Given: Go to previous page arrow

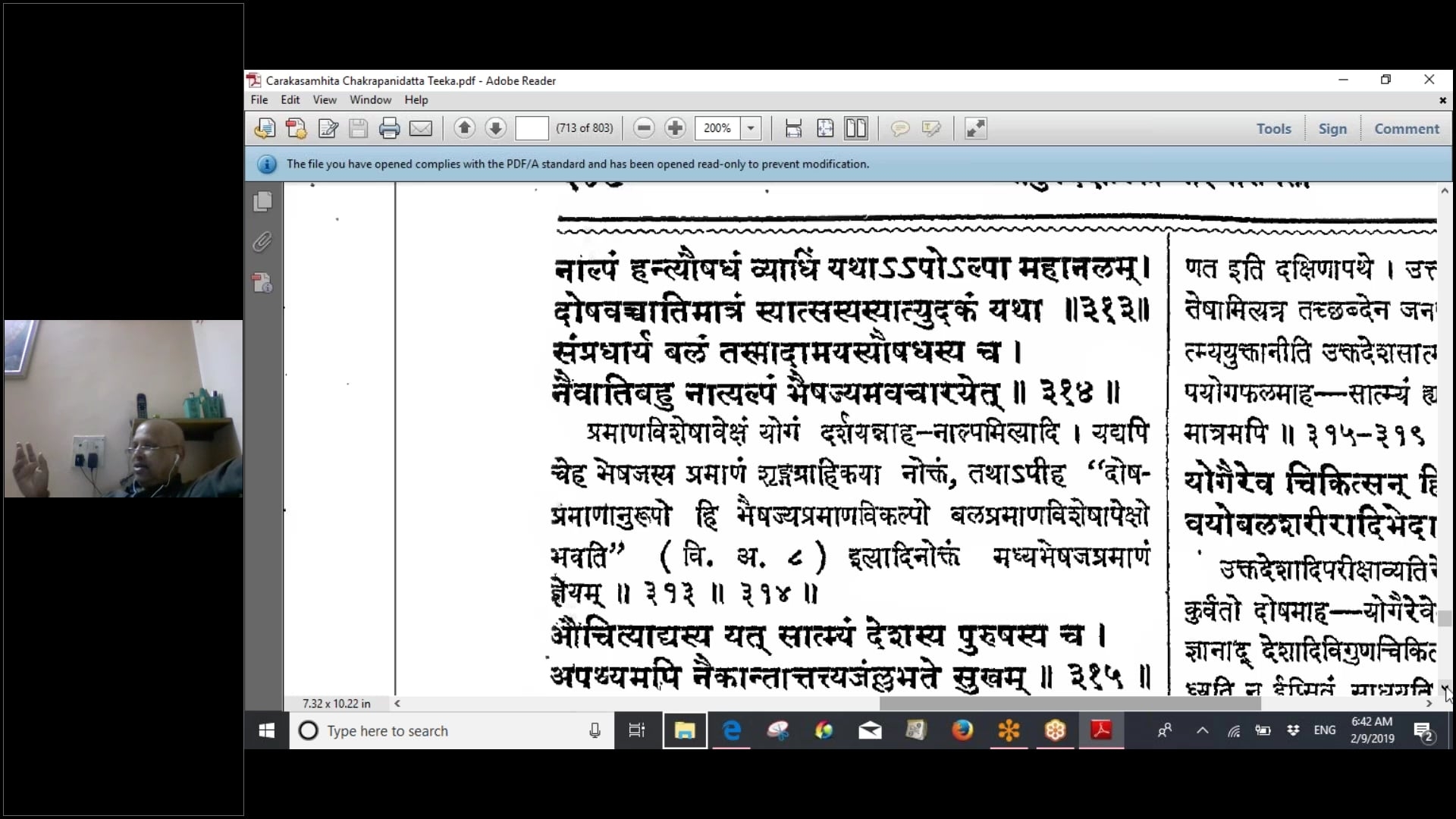Looking at the screenshot, I should click(464, 128).
